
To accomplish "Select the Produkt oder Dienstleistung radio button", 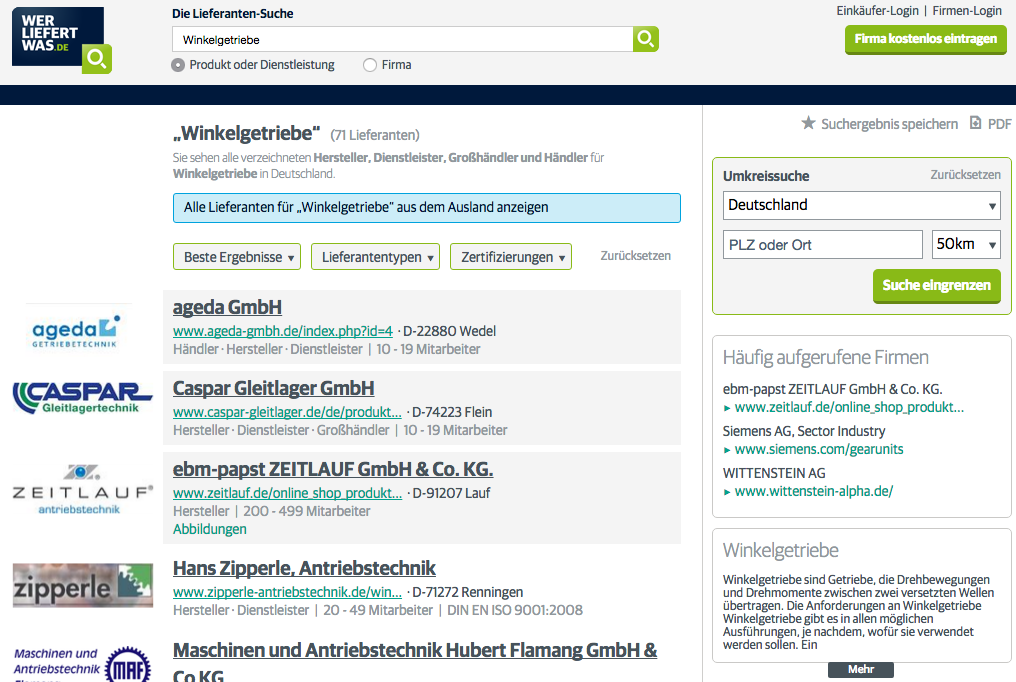I will click(178, 65).
